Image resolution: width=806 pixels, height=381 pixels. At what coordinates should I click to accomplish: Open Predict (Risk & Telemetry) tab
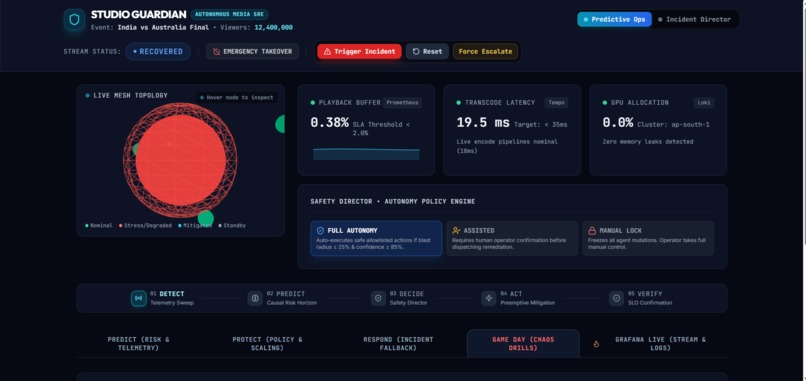pos(138,343)
